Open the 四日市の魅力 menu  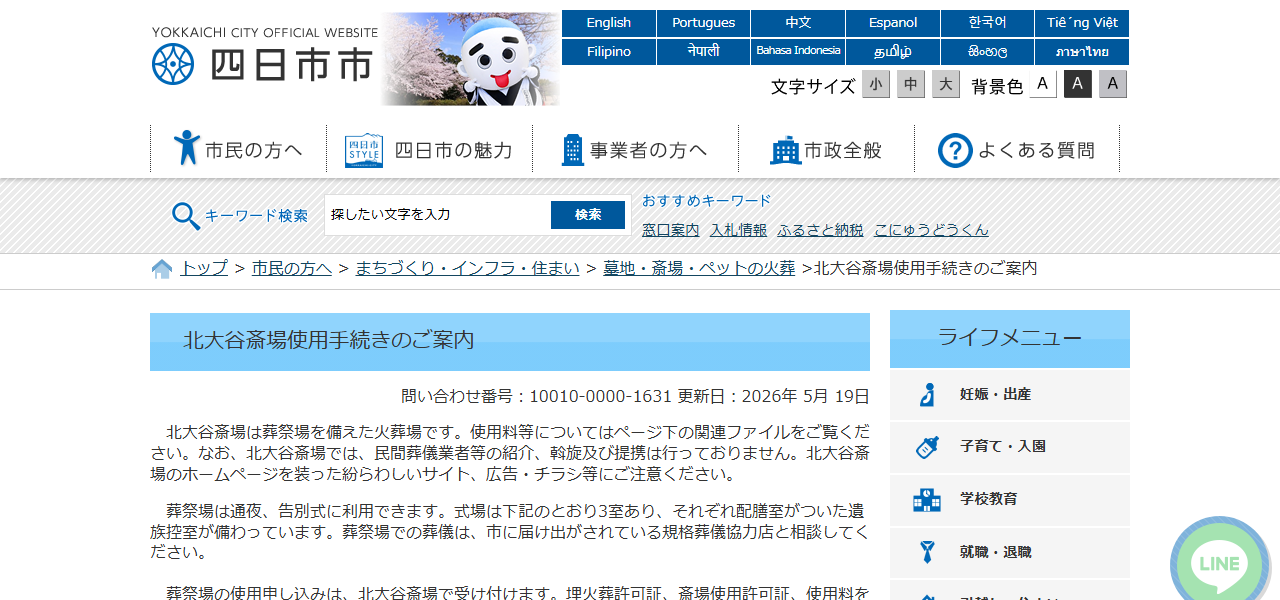coord(429,149)
